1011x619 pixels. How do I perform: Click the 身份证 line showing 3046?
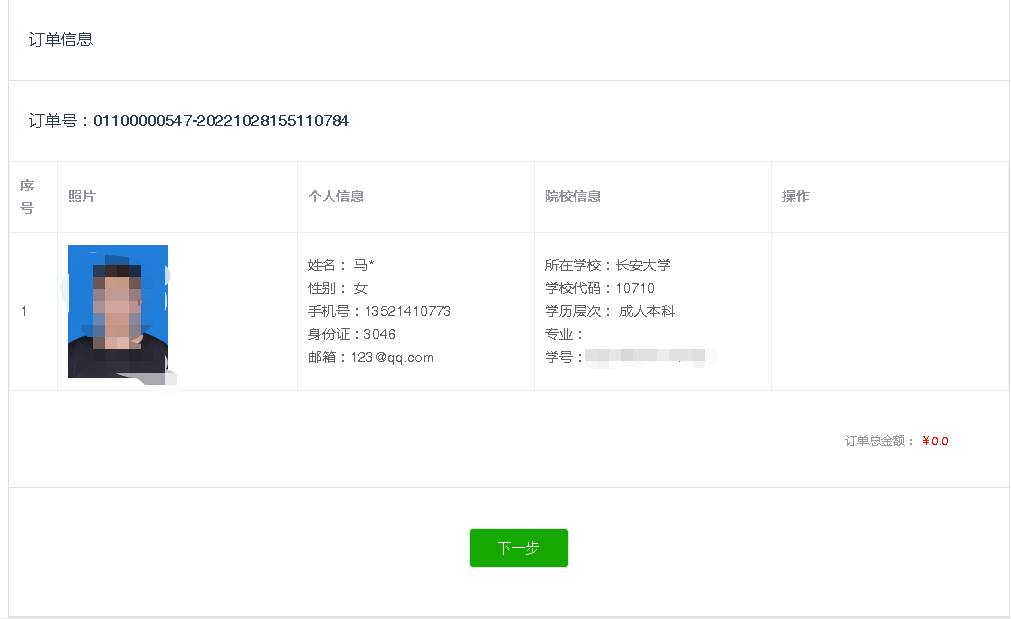click(352, 334)
